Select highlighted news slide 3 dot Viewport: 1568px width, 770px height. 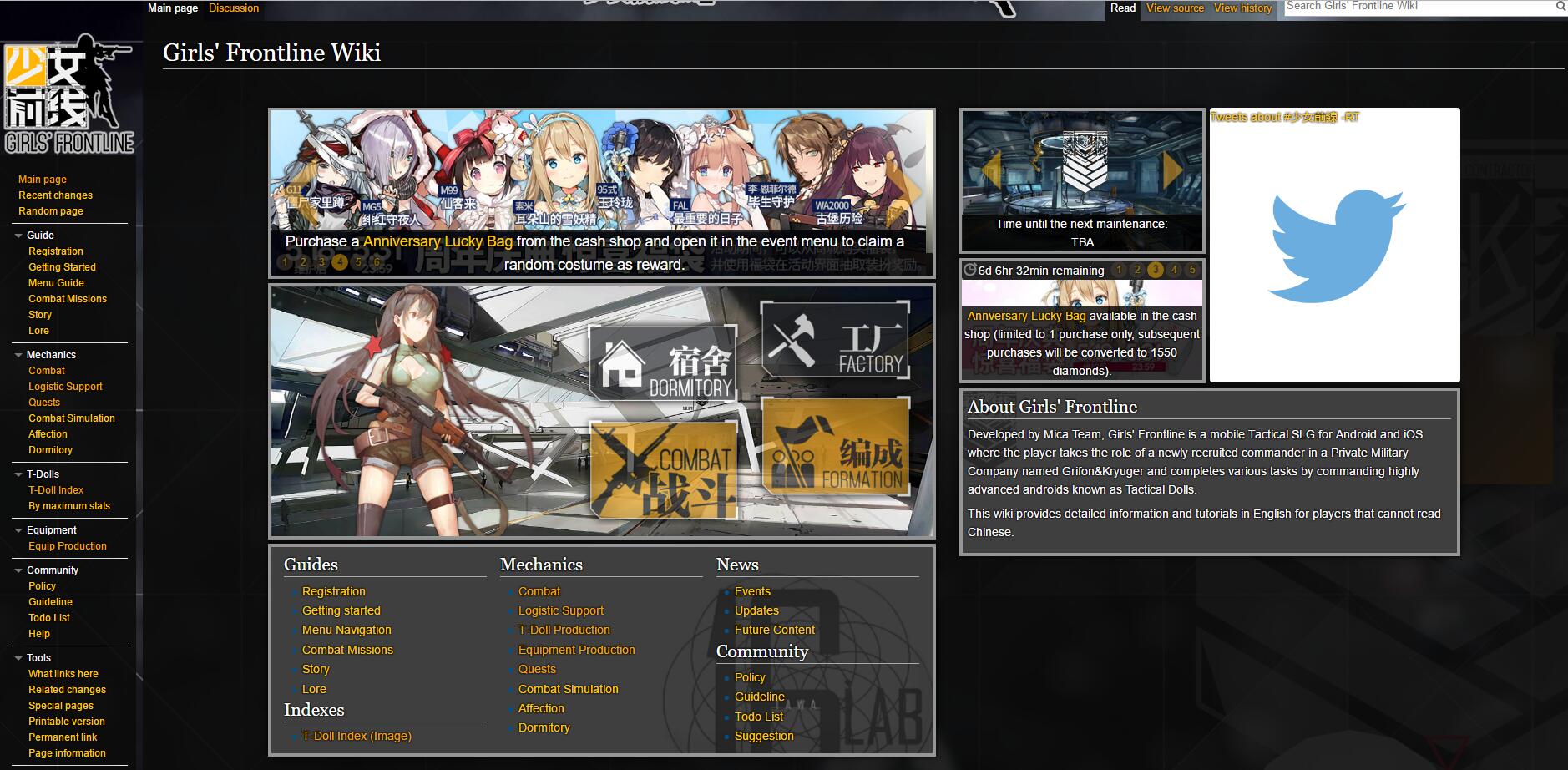1156,270
